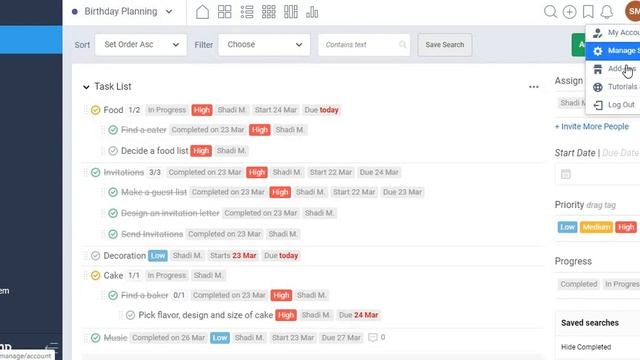Select the highlighted Manage menu entry

click(614, 51)
